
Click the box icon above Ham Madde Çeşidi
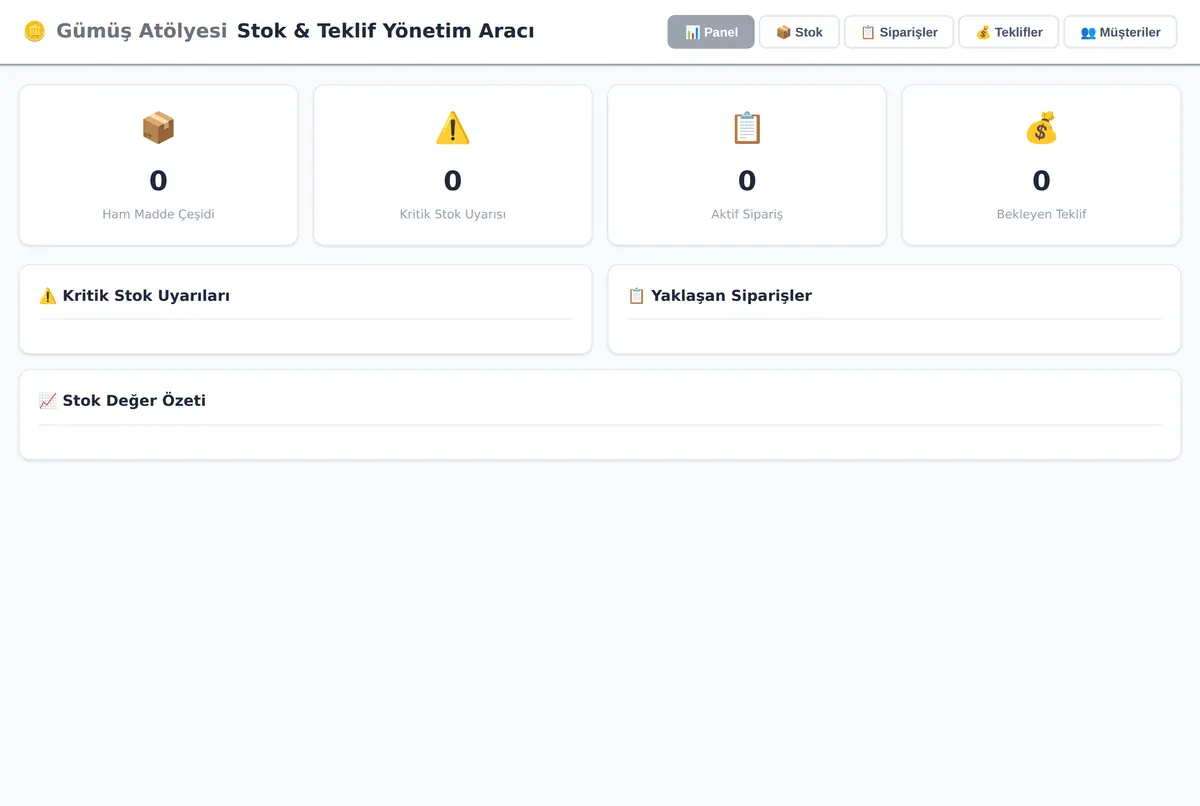pos(158,128)
